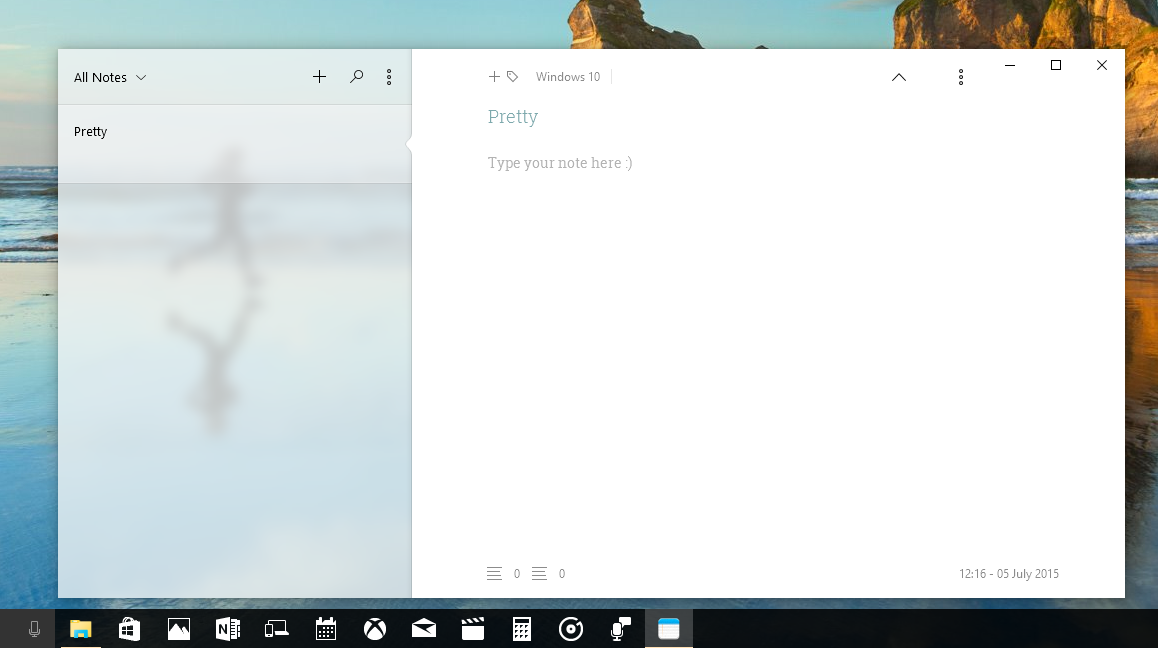Add a new note with plus icon
1158x648 pixels.
click(319, 77)
